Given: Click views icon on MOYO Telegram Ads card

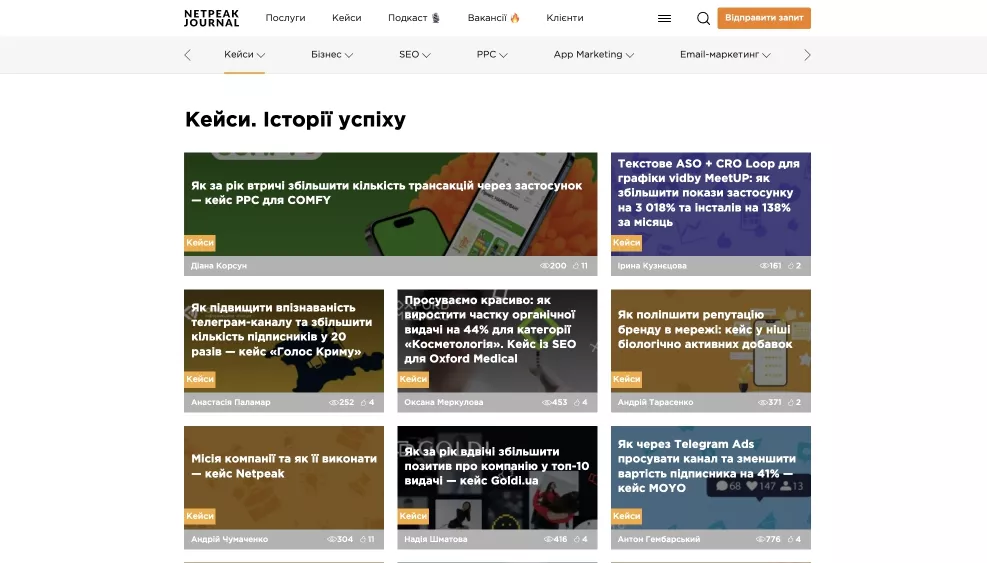Looking at the screenshot, I should (x=760, y=540).
